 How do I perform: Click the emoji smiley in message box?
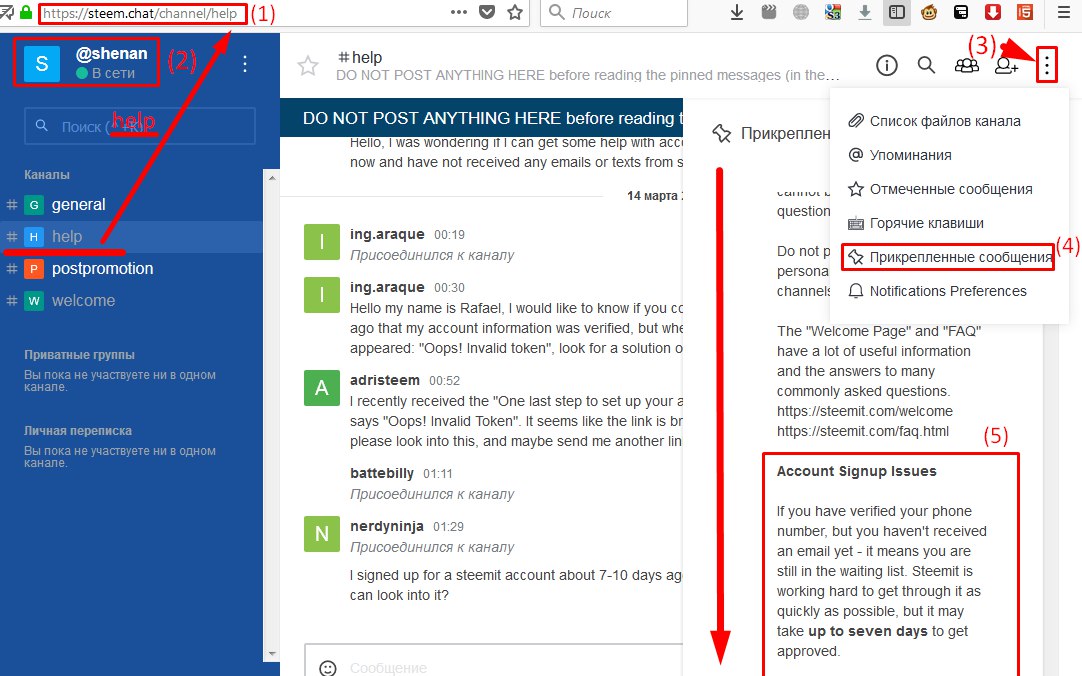(x=328, y=667)
